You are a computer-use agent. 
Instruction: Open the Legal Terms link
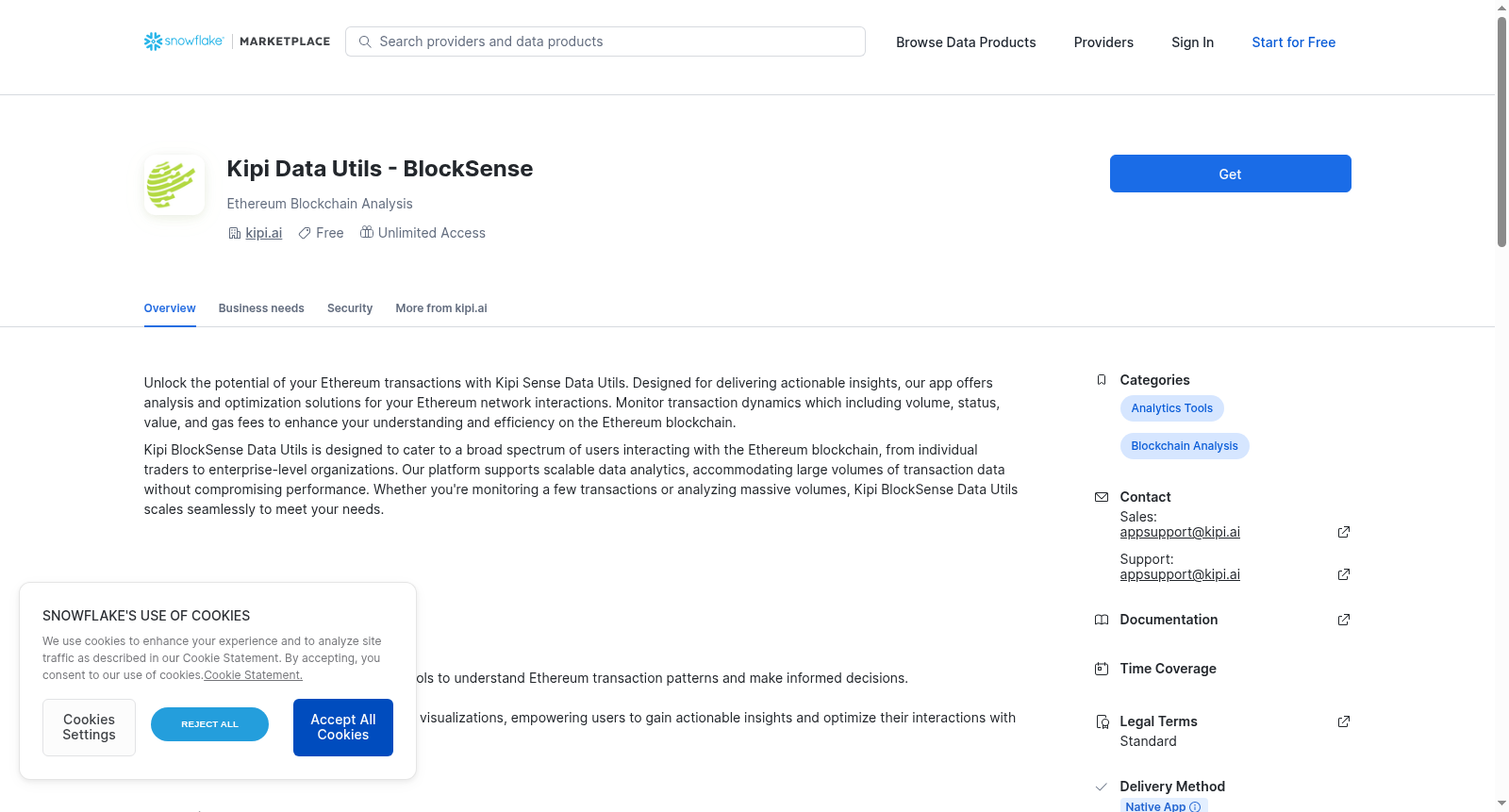pyautogui.click(x=1158, y=721)
